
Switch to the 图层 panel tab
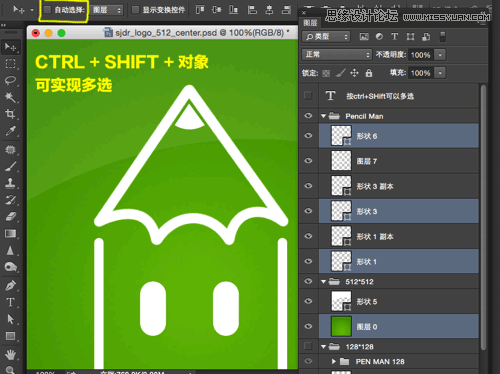point(310,23)
